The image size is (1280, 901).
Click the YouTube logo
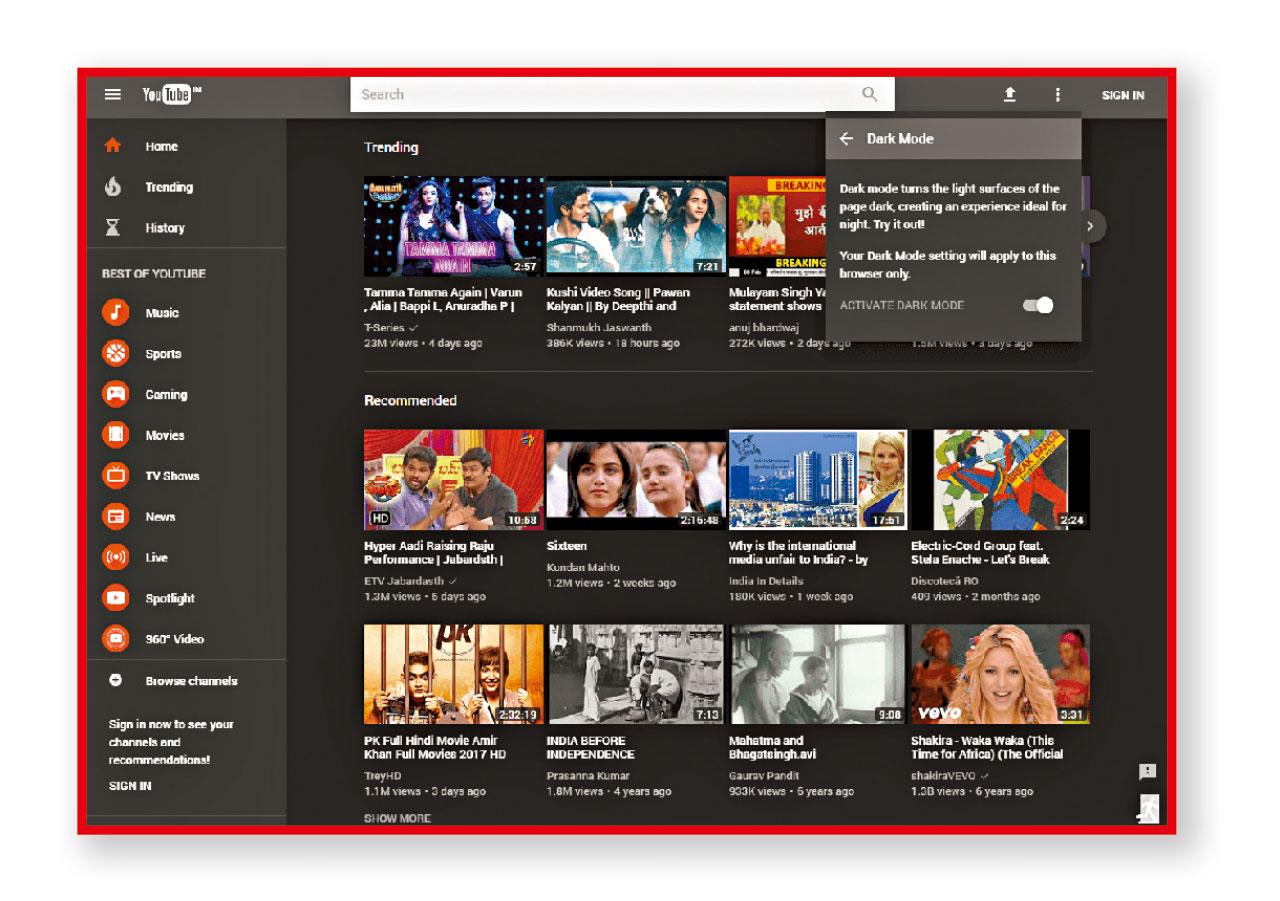pyautogui.click(x=171, y=95)
